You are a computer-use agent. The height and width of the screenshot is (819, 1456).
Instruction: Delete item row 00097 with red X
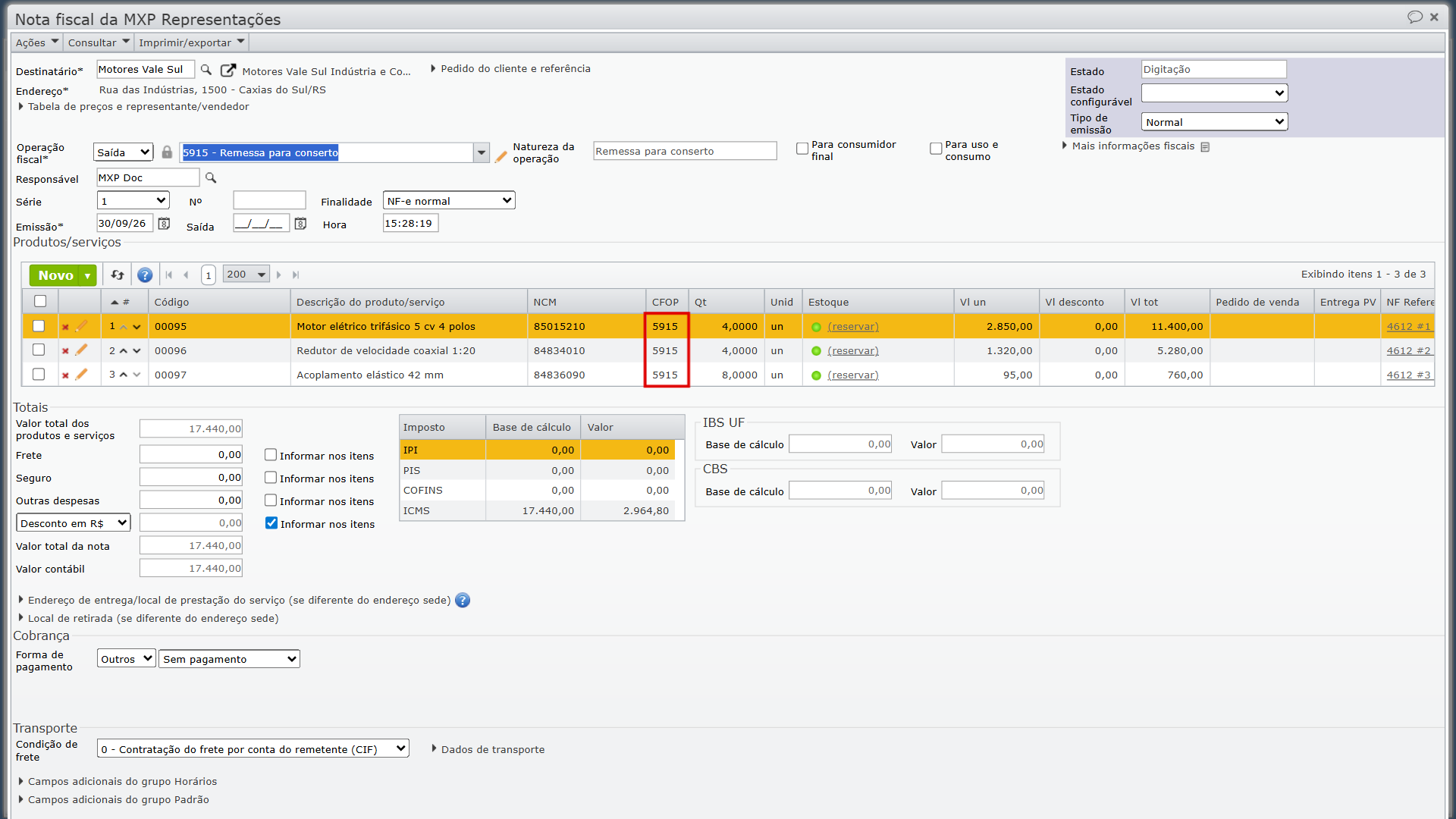click(x=65, y=375)
